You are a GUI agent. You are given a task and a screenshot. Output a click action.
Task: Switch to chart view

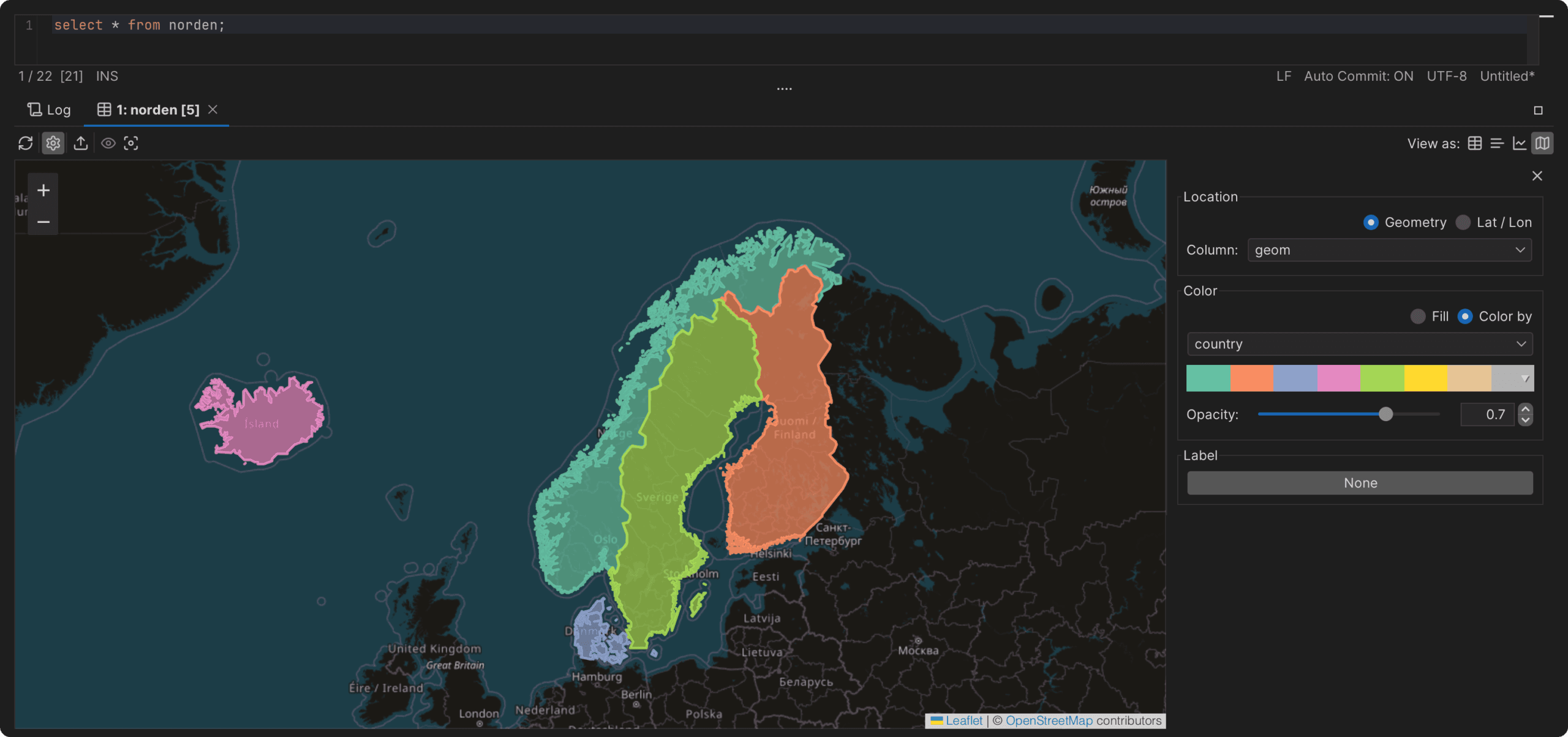[x=1520, y=143]
